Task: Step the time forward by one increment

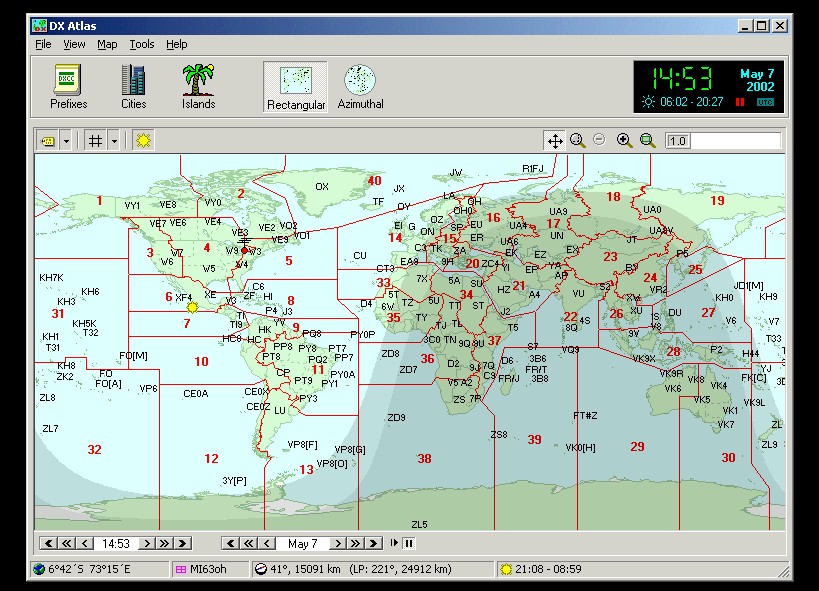Action: (x=146, y=543)
